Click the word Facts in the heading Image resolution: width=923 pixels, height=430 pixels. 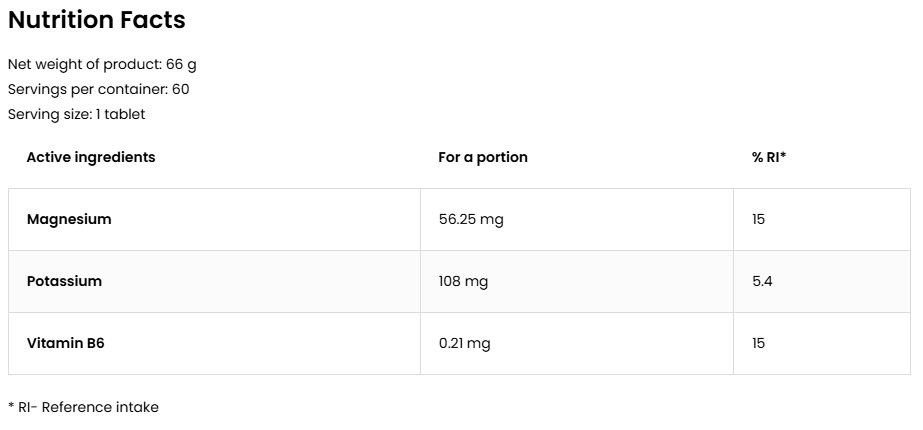[152, 20]
